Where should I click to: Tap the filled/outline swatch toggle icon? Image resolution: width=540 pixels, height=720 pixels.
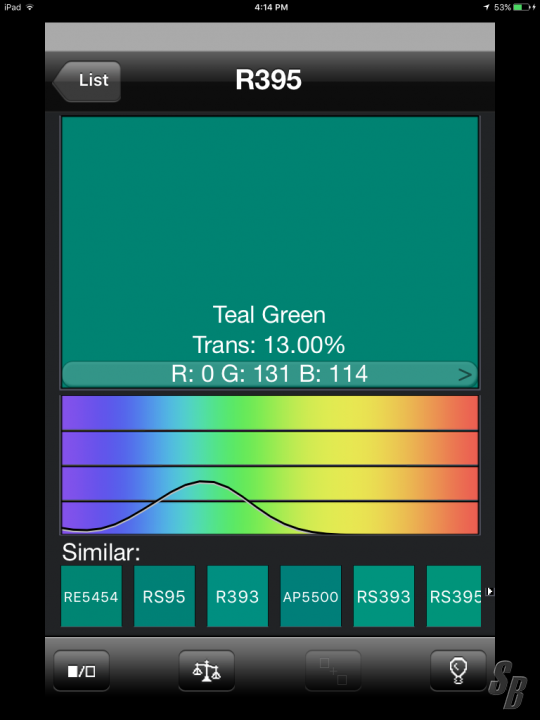click(x=82, y=671)
